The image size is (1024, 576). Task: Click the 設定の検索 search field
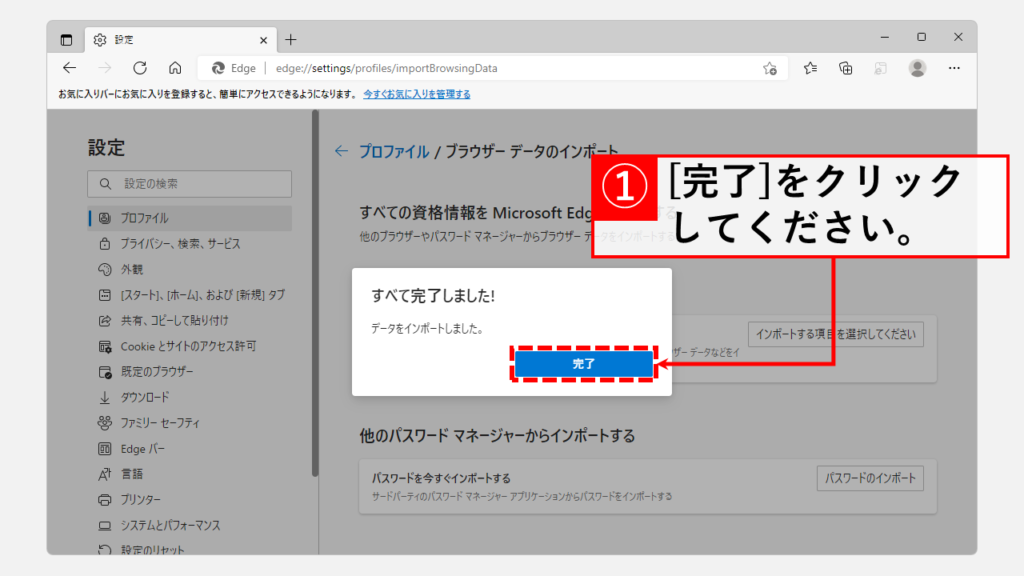click(190, 184)
